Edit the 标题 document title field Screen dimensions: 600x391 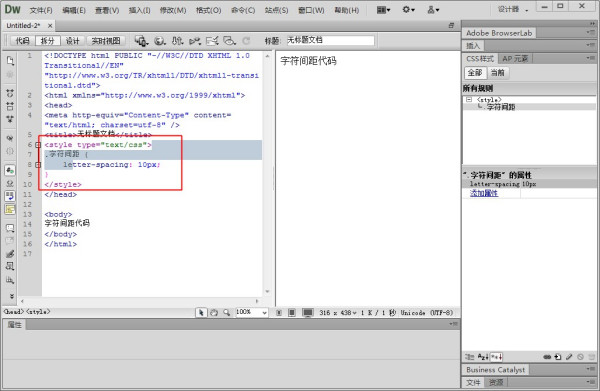coord(330,40)
